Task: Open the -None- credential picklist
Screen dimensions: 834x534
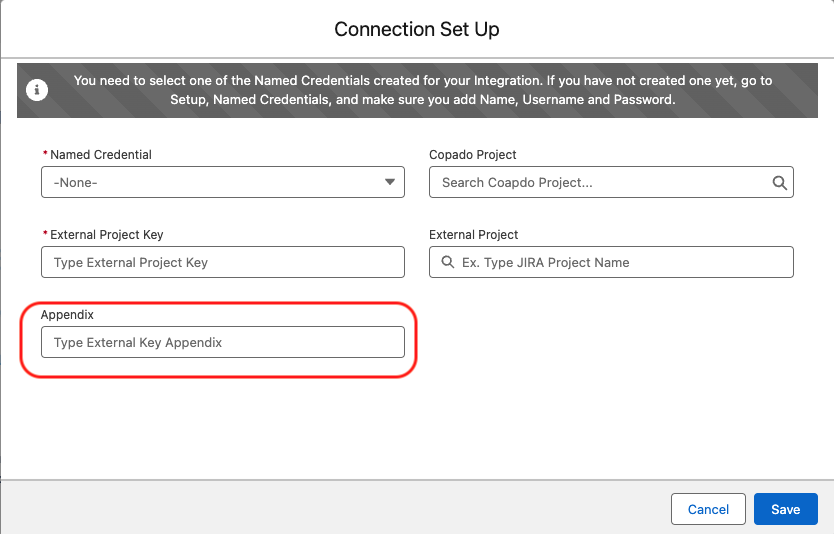Action: pos(222,183)
